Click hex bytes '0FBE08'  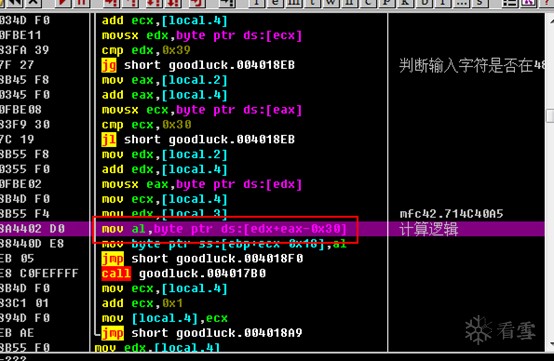(x=20, y=110)
